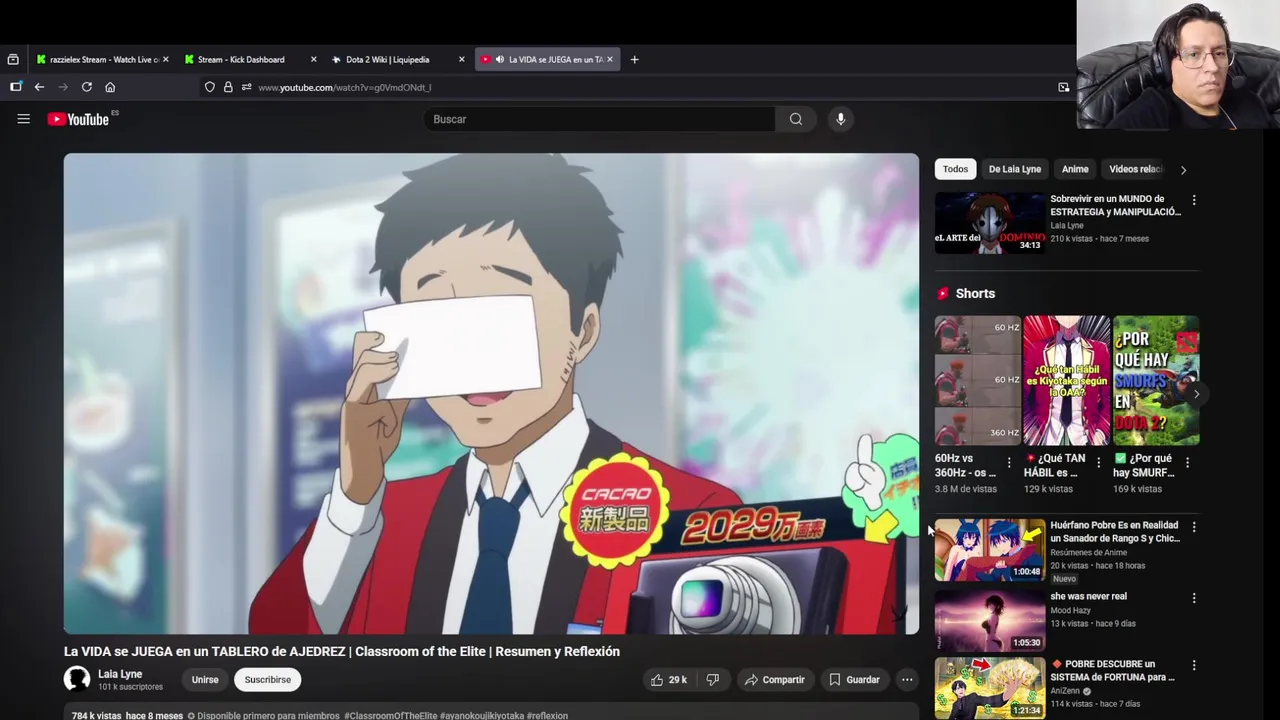This screenshot has height=720, width=1280.
Task: Show next Shorts with arrow
Action: [1196, 394]
